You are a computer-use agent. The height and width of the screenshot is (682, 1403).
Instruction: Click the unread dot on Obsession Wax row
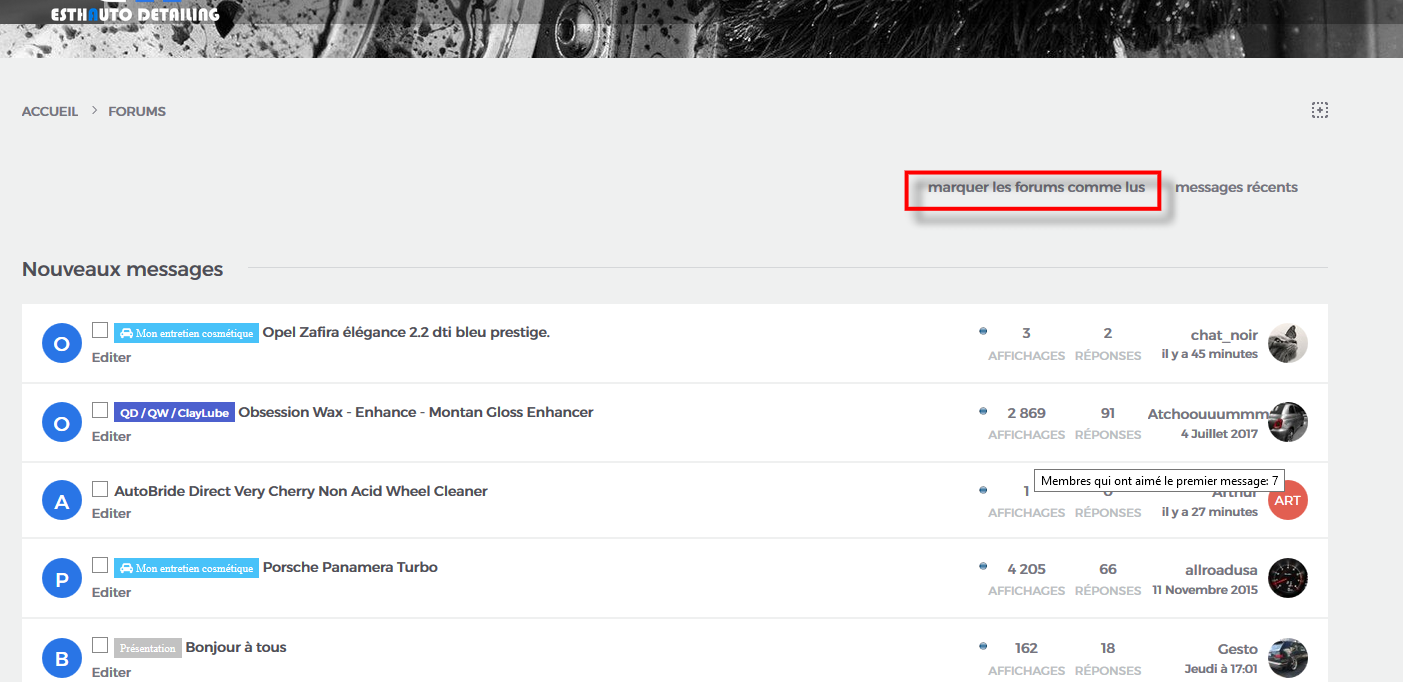(983, 411)
